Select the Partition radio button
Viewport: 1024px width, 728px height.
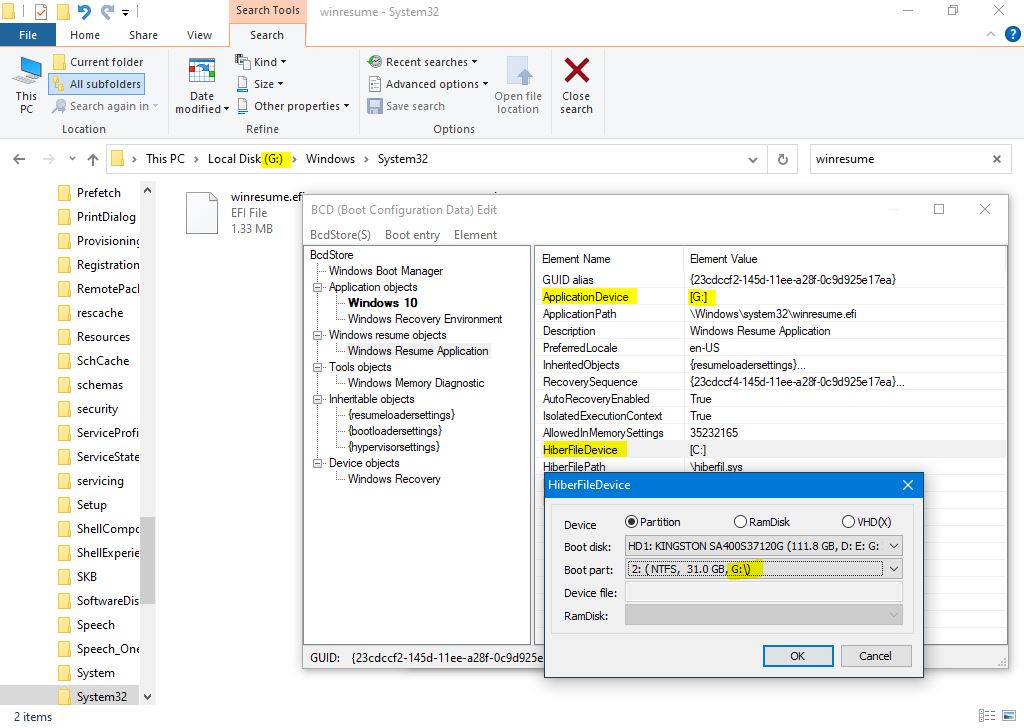pyautogui.click(x=631, y=522)
